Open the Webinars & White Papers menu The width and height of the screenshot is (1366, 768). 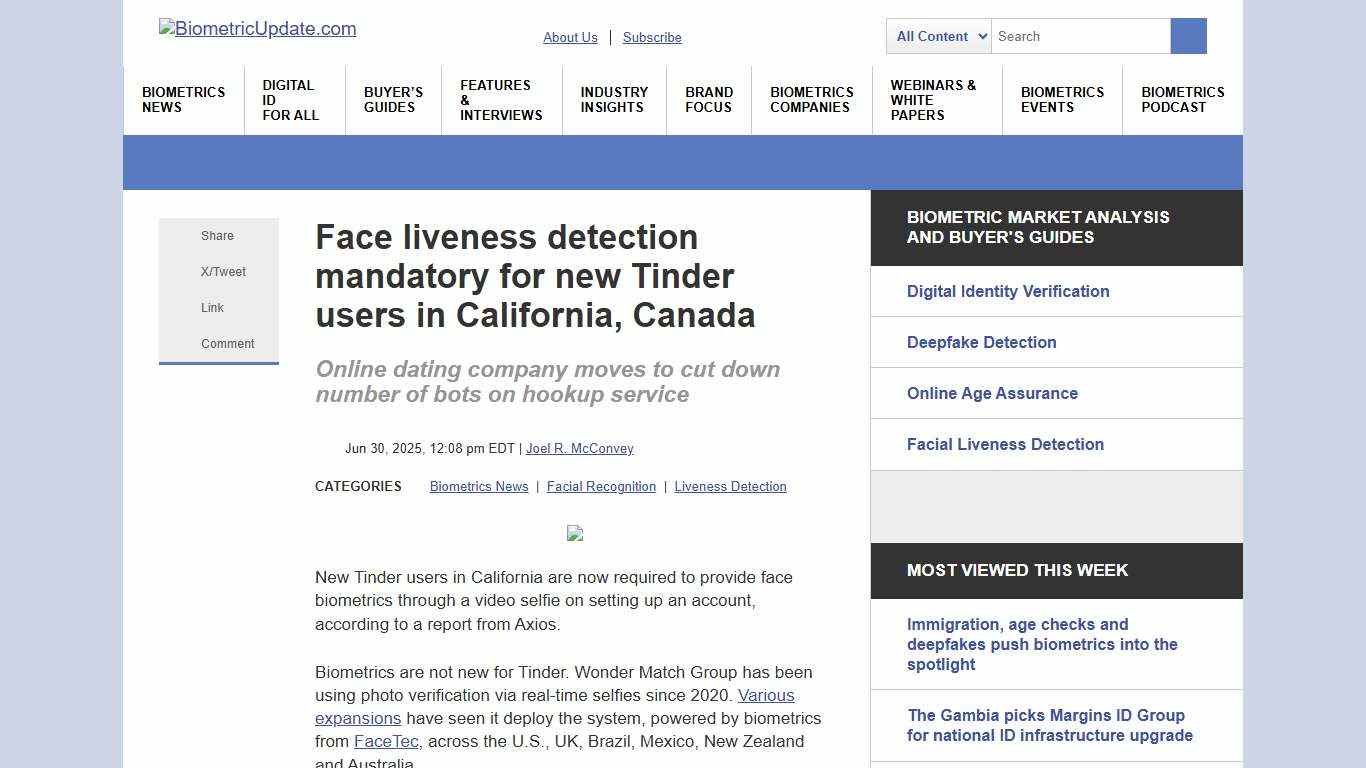(x=933, y=100)
